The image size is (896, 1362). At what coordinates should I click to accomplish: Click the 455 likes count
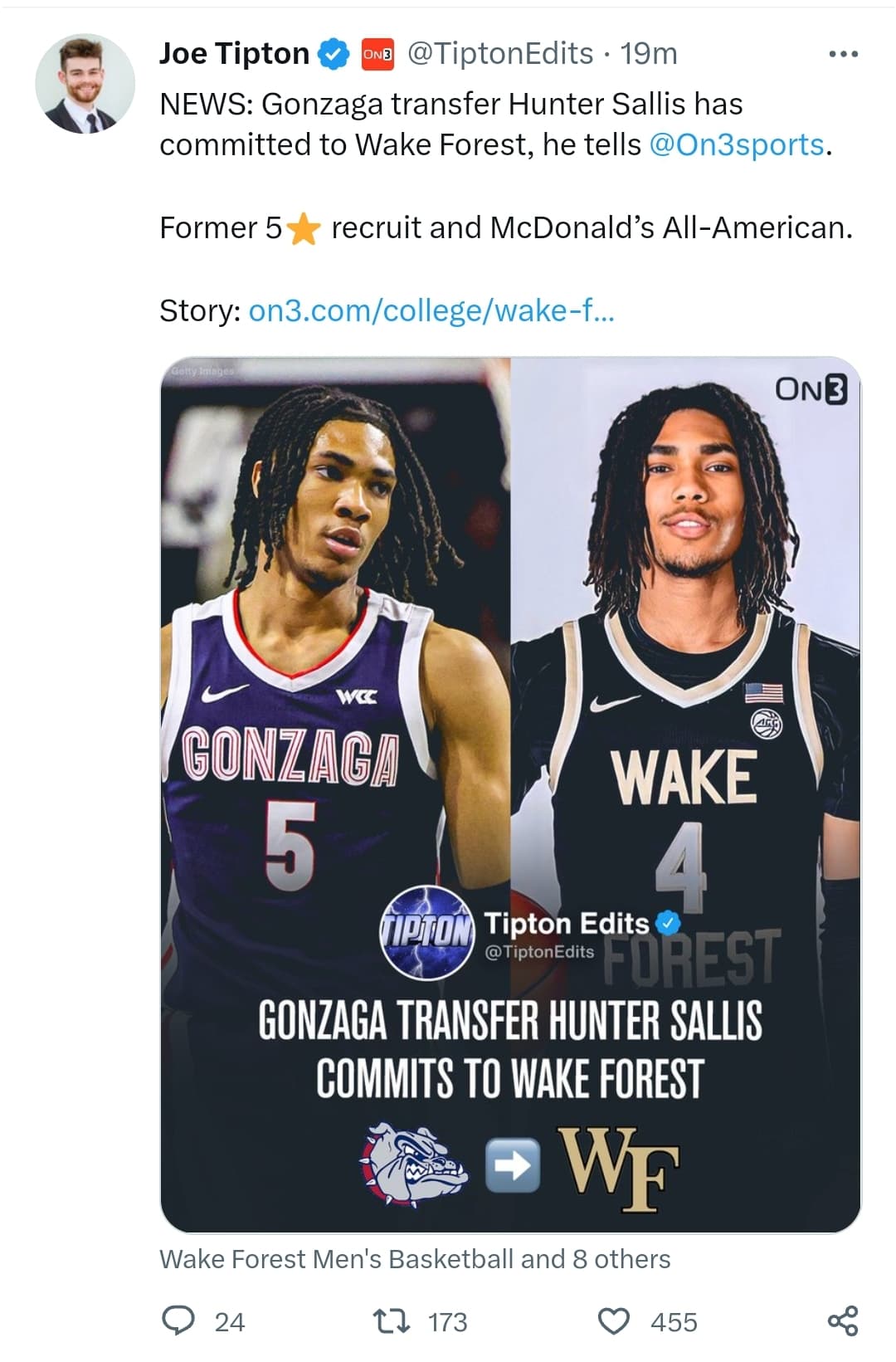(674, 1322)
